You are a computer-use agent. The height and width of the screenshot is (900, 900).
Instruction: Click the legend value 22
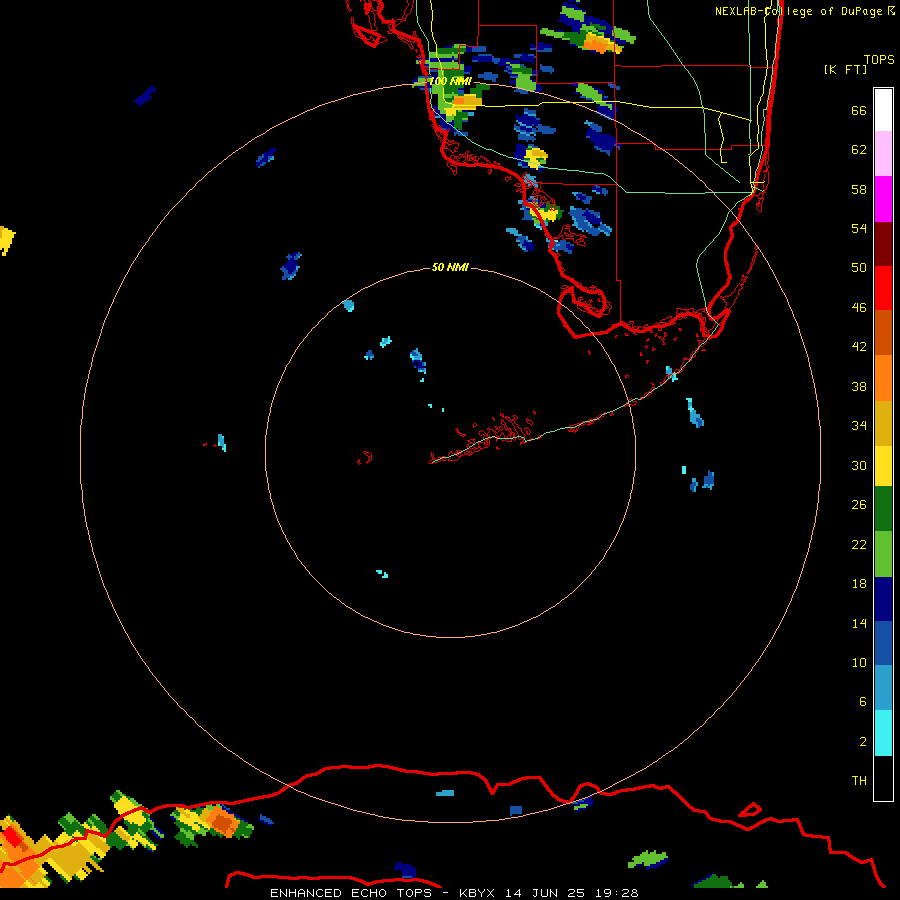pyautogui.click(x=859, y=544)
